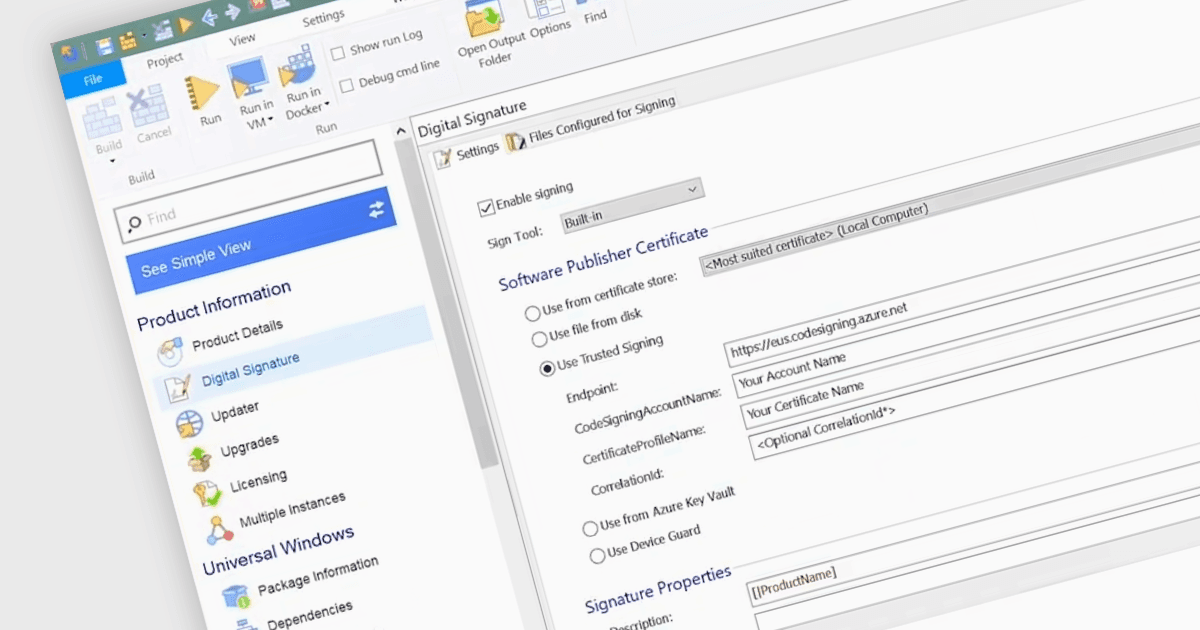
Task: Open Product Details in the sidebar
Action: (237, 334)
